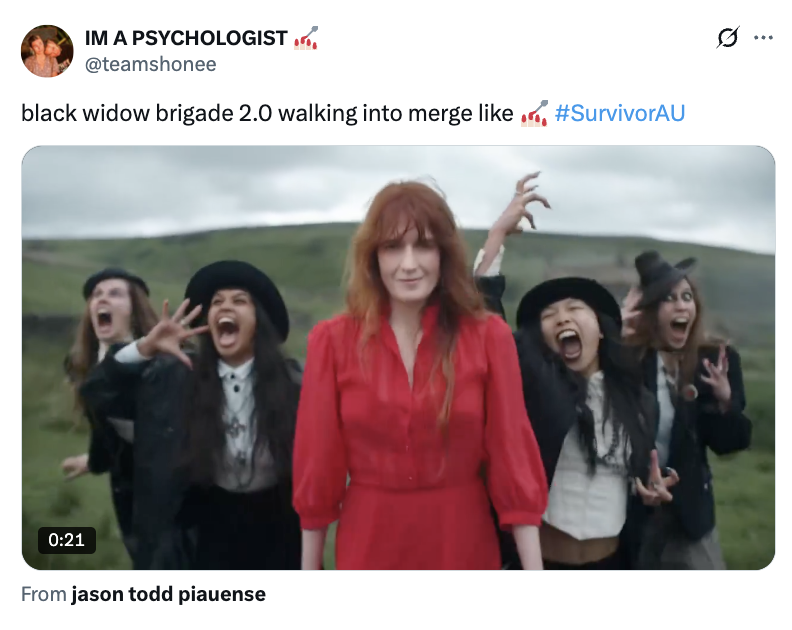Open the #SurvivorAU hashtag
Screen dimensions: 792x630
pyautogui.click(x=620, y=113)
